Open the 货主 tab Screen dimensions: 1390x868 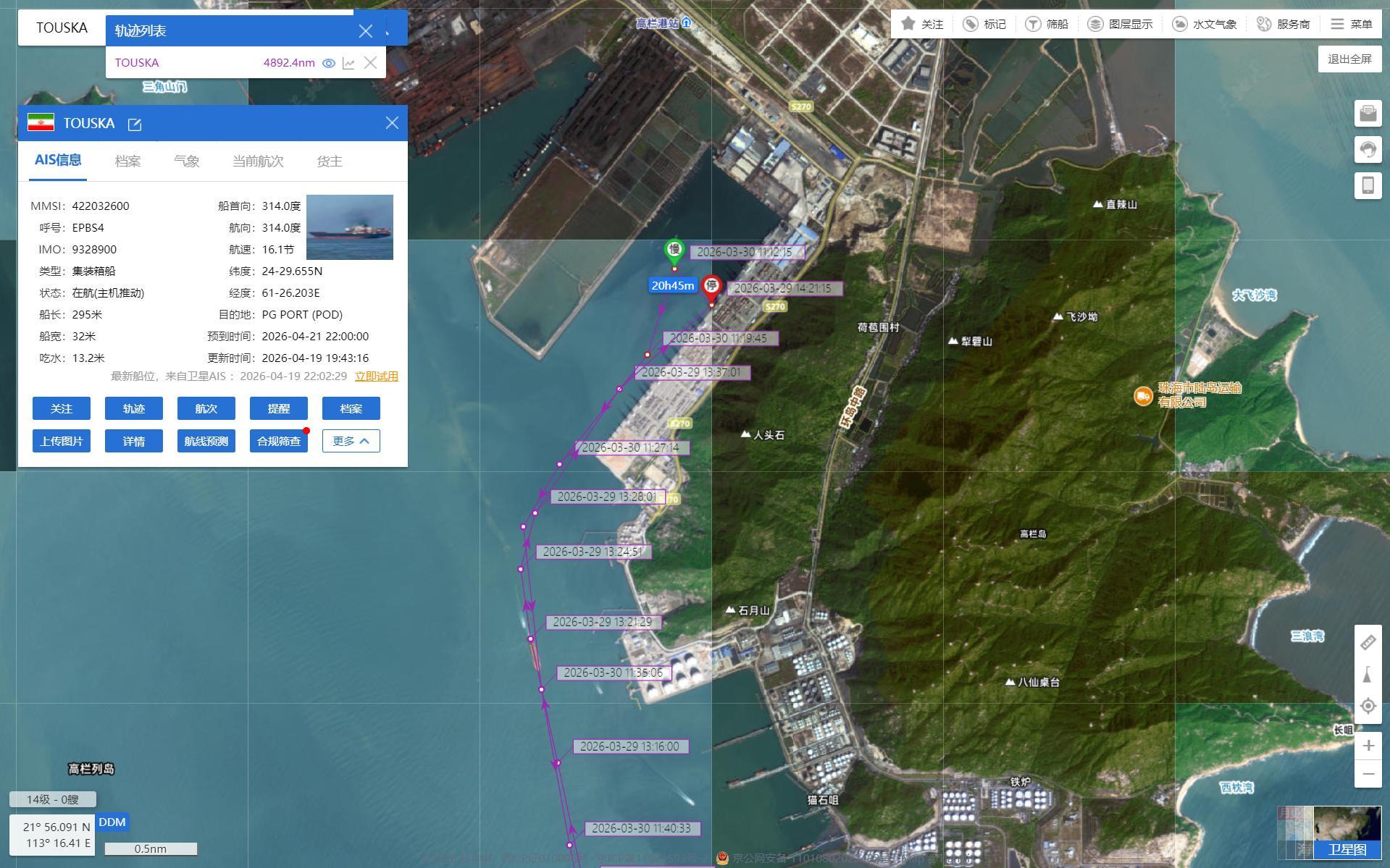[330, 161]
